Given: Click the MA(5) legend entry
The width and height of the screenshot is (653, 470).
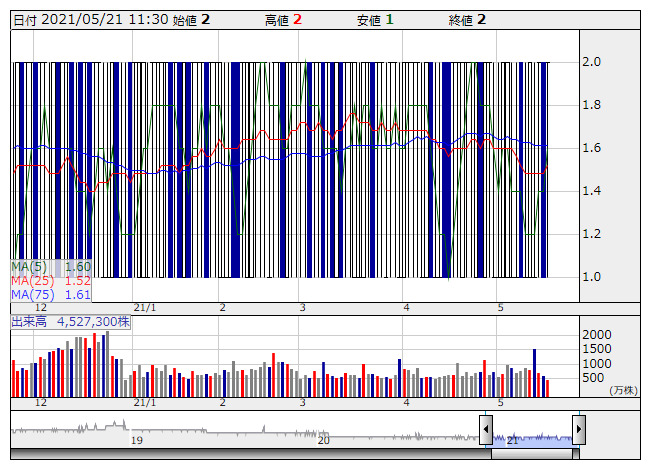Looking at the screenshot, I should coord(51,267).
